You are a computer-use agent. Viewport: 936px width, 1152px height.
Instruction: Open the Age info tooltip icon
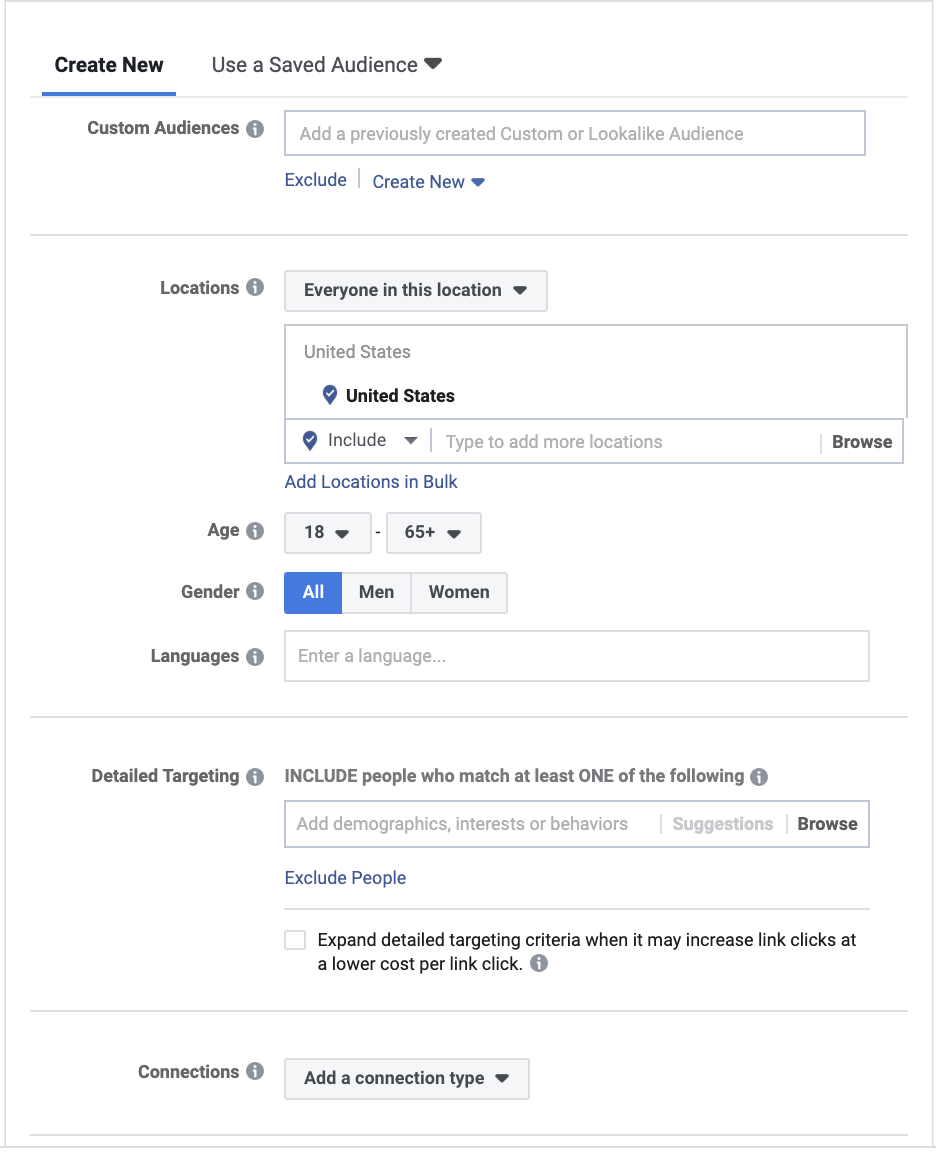(x=255, y=530)
